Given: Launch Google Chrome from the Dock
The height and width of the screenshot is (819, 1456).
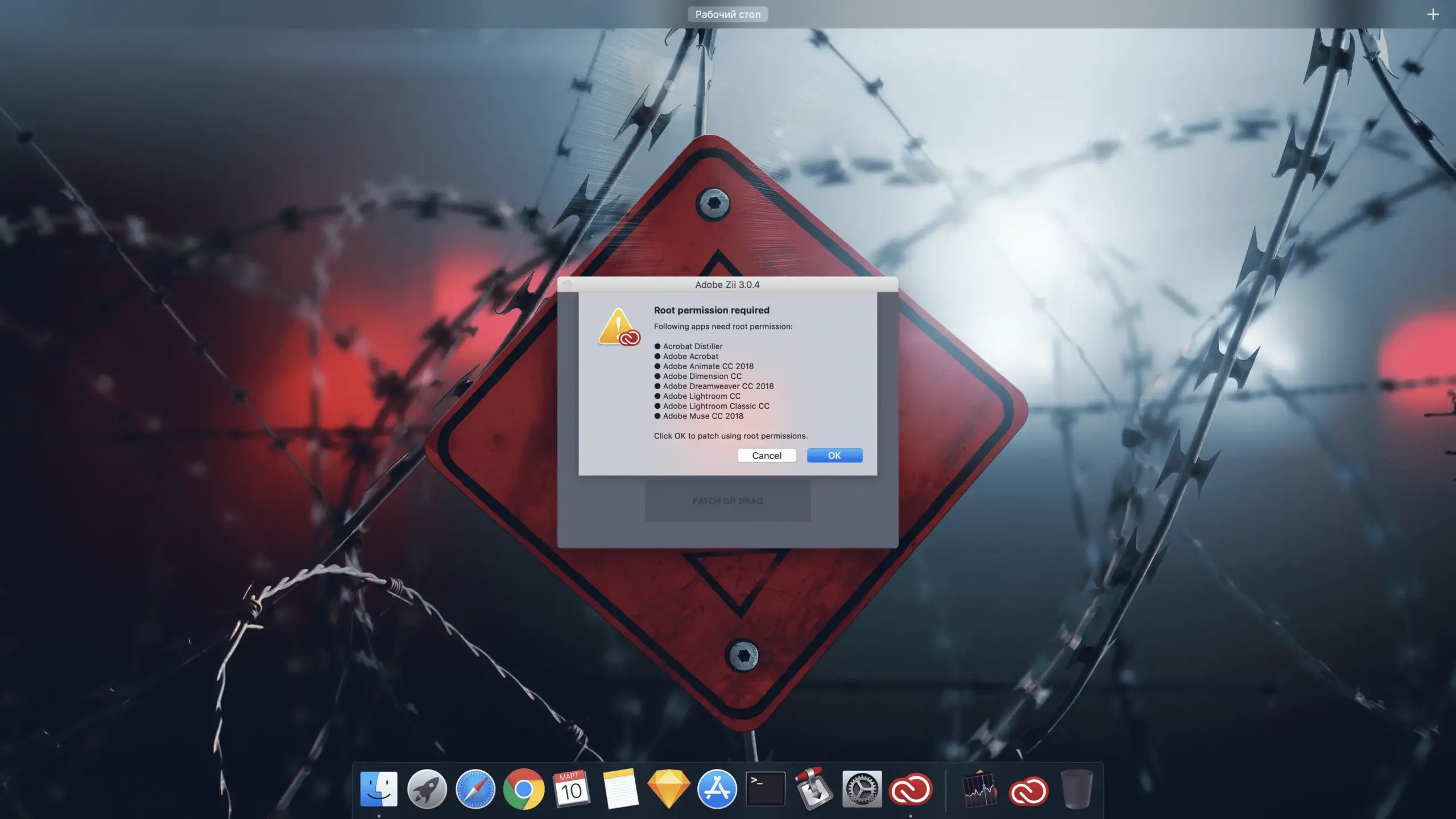Looking at the screenshot, I should [x=524, y=789].
